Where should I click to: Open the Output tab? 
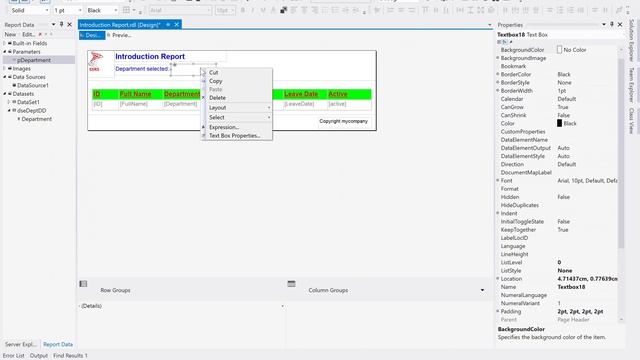(39, 356)
